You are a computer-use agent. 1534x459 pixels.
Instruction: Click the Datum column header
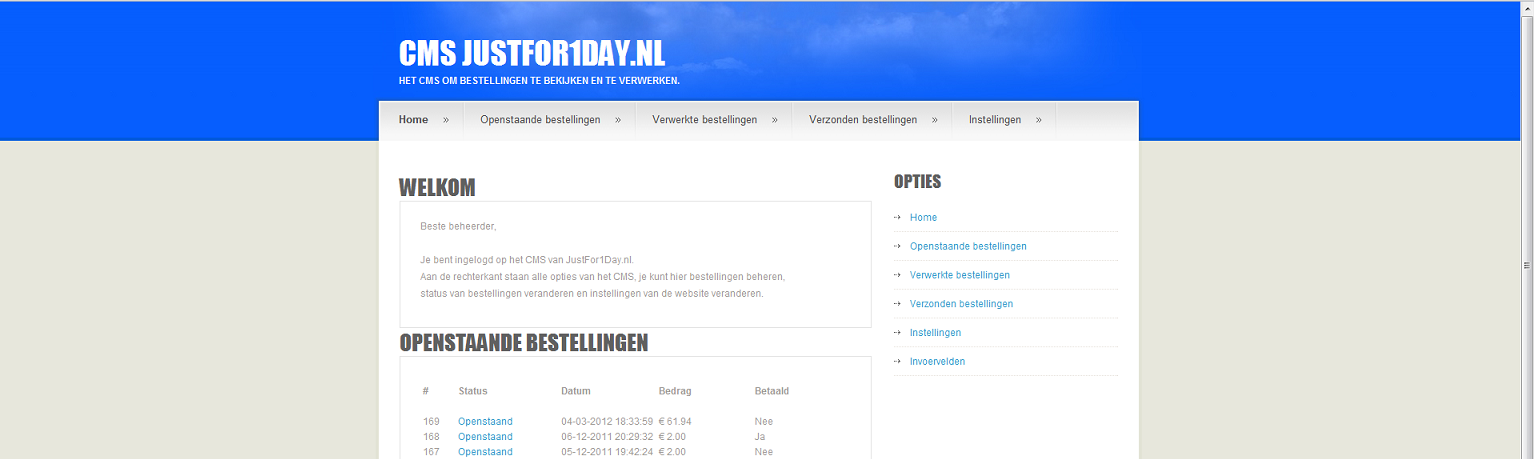576,391
